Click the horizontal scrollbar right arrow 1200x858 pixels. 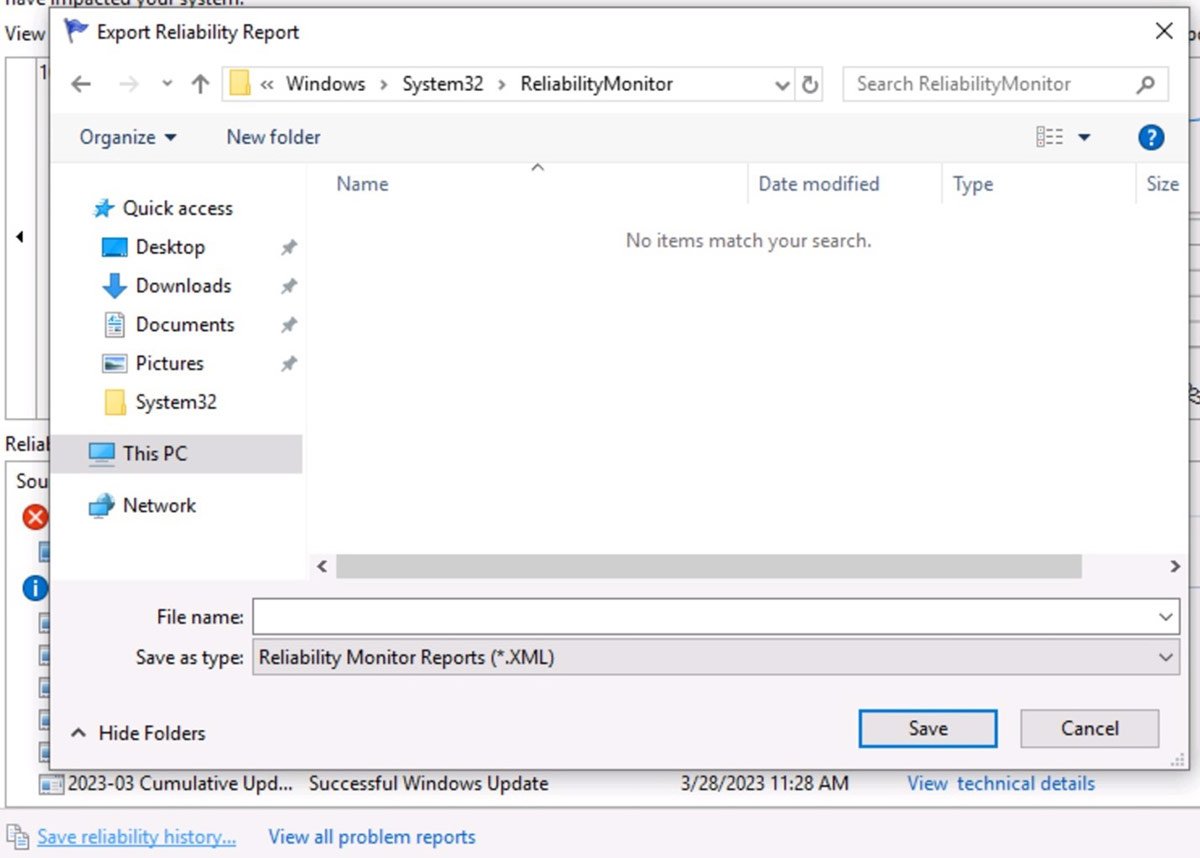click(1175, 566)
